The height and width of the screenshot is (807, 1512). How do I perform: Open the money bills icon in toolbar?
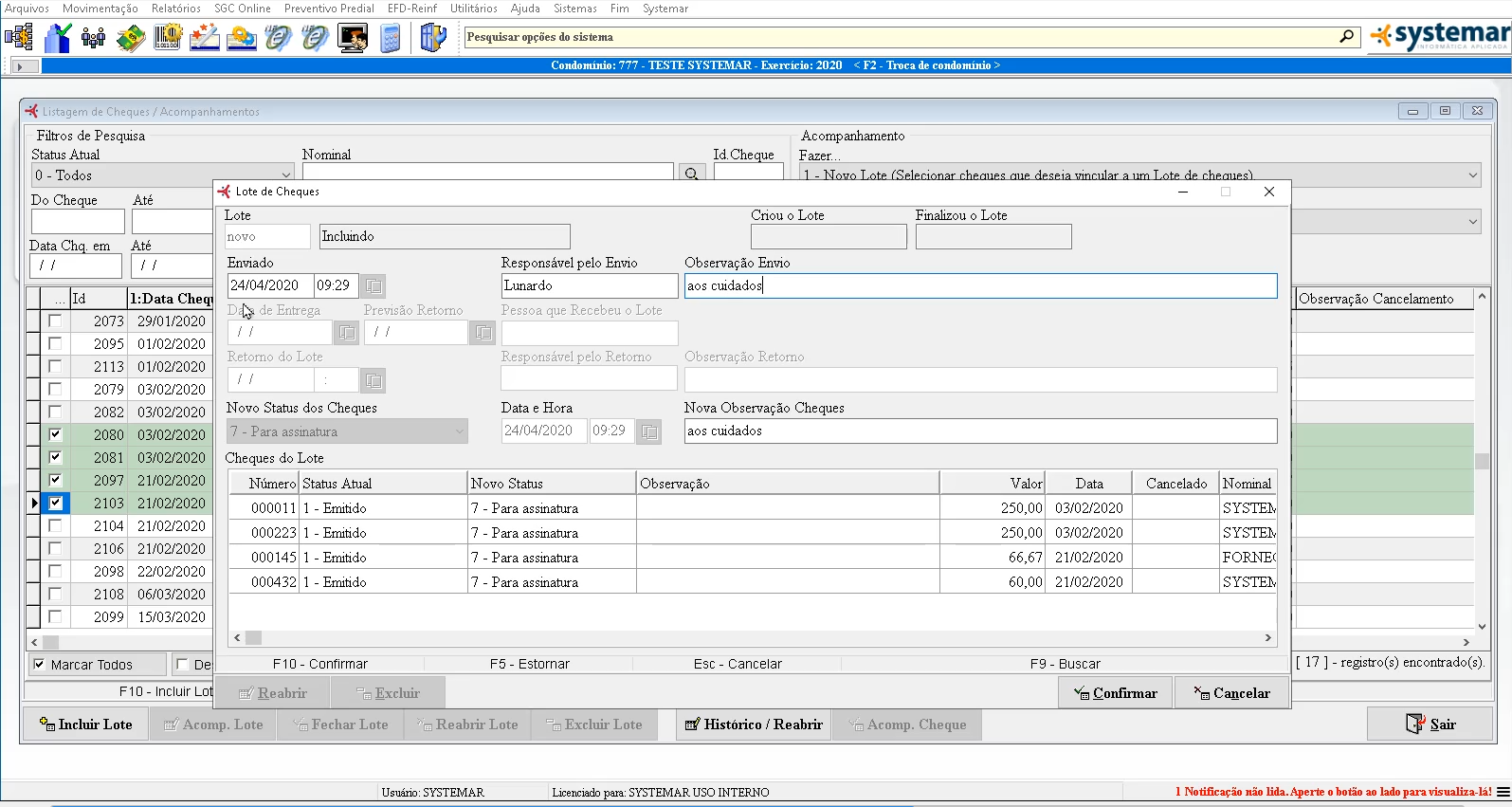click(x=130, y=38)
